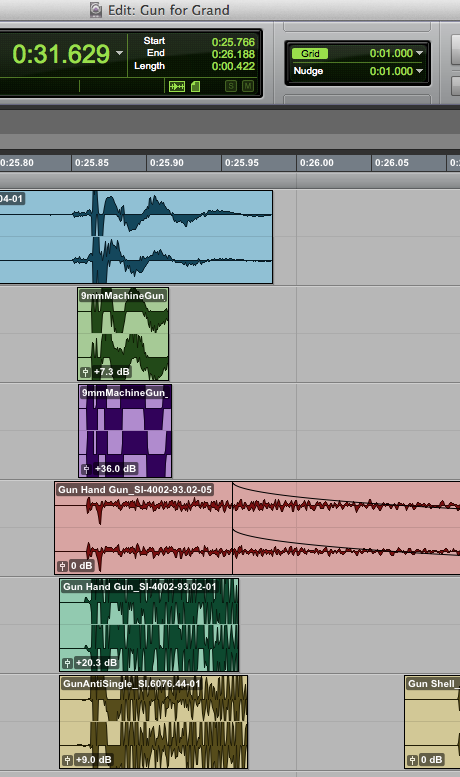Select the purple 9mmMachineGun clip
Screen dimensions: 460x777
pyautogui.click(x=125, y=431)
